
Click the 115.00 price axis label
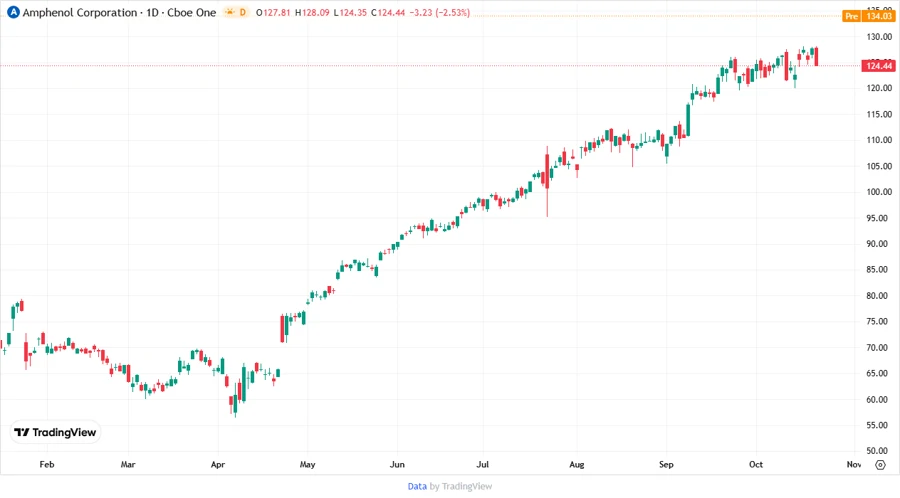[879, 114]
